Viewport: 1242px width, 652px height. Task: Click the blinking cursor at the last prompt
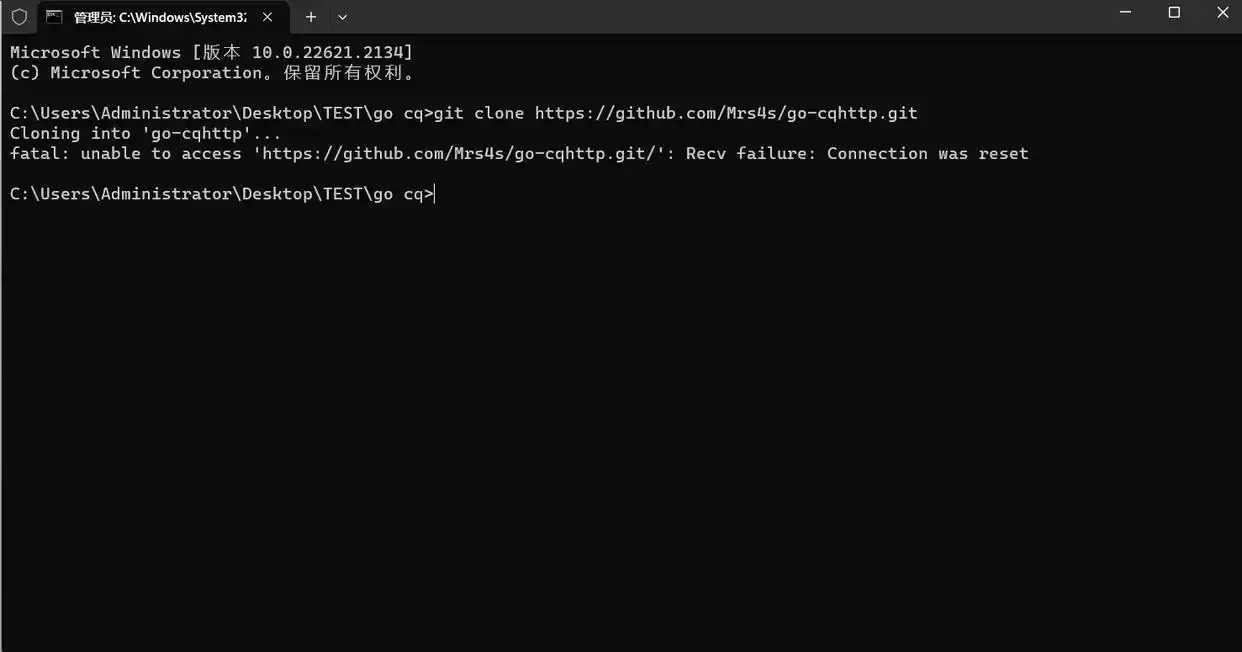[x=436, y=194]
